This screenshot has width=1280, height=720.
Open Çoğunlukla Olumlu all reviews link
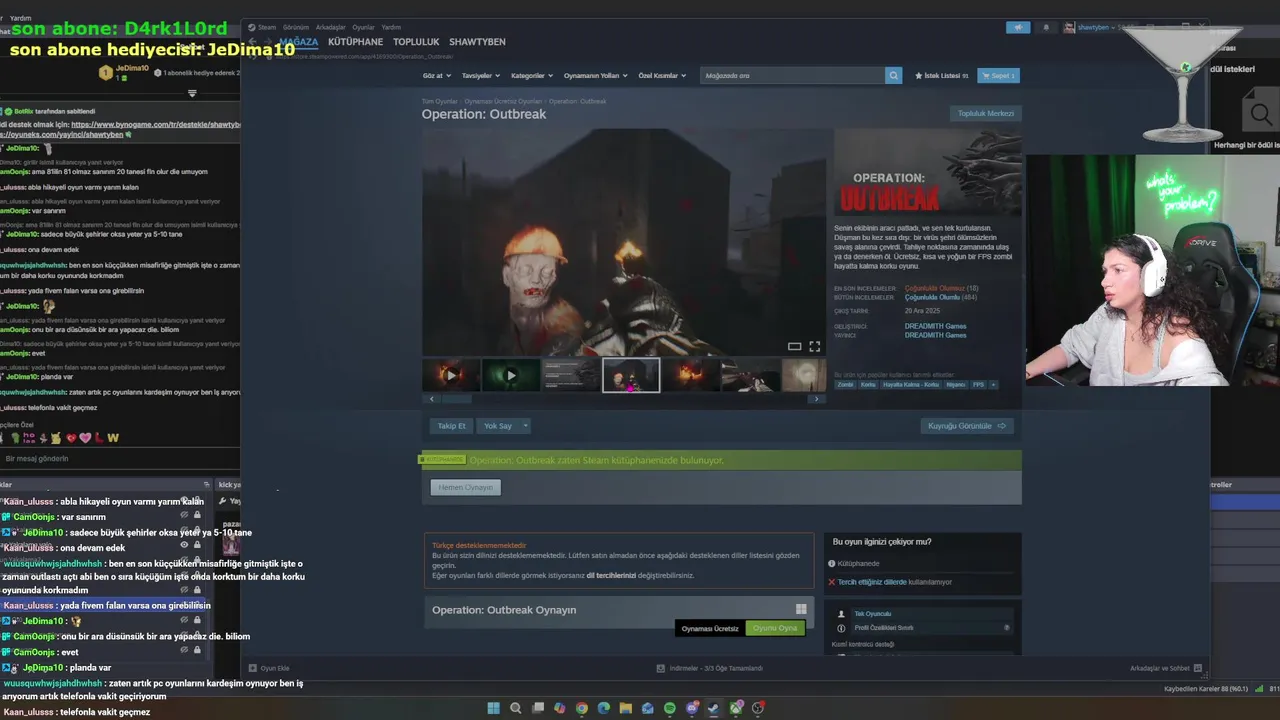click(x=932, y=297)
